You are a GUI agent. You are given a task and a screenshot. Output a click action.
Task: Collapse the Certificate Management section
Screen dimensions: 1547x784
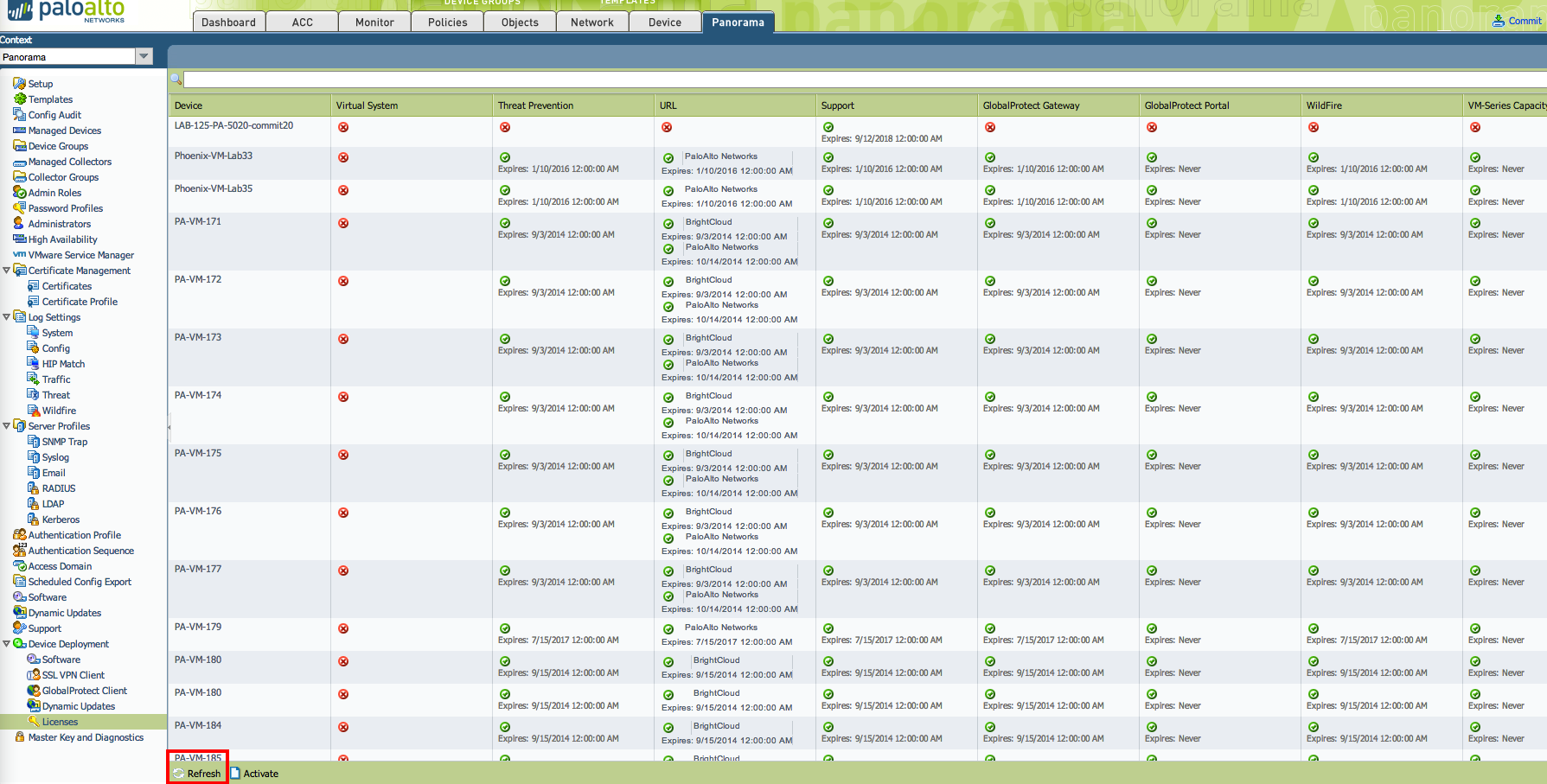pos(7,270)
